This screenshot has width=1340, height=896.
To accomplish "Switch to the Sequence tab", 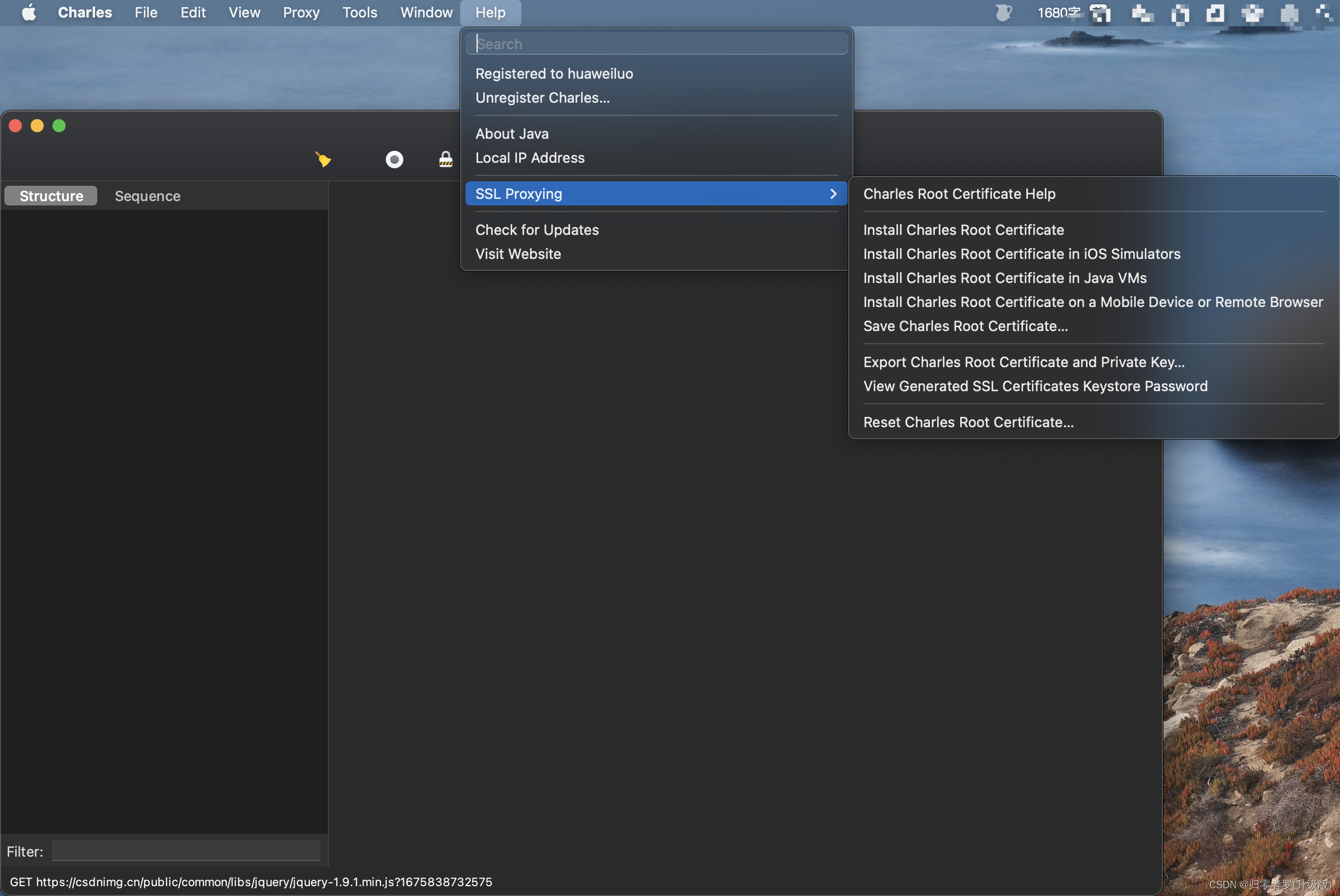I will point(148,196).
